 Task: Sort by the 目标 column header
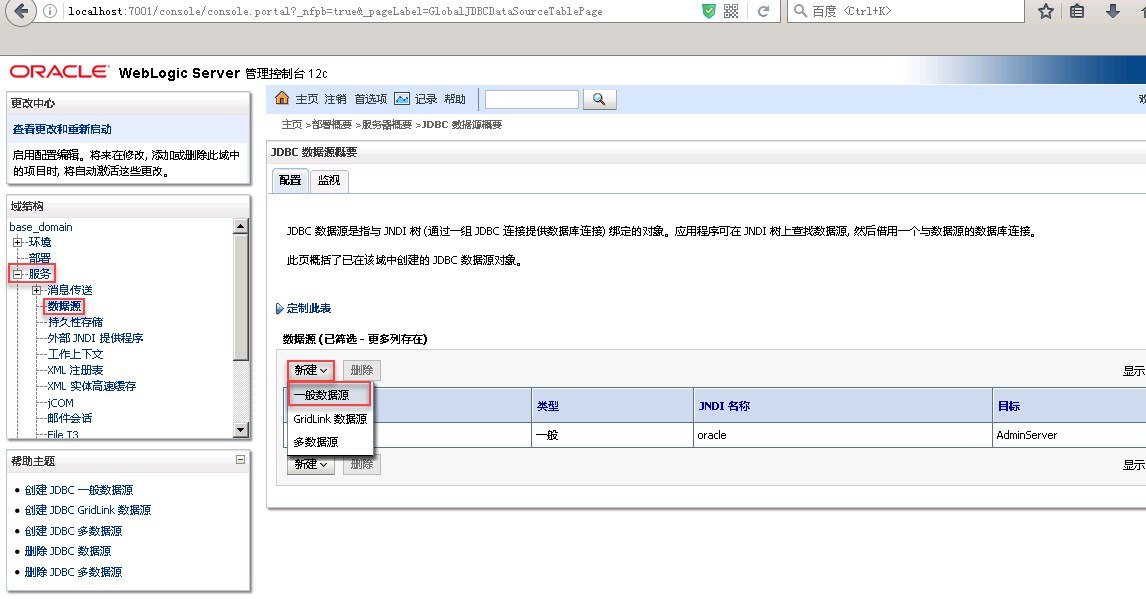(x=1009, y=406)
